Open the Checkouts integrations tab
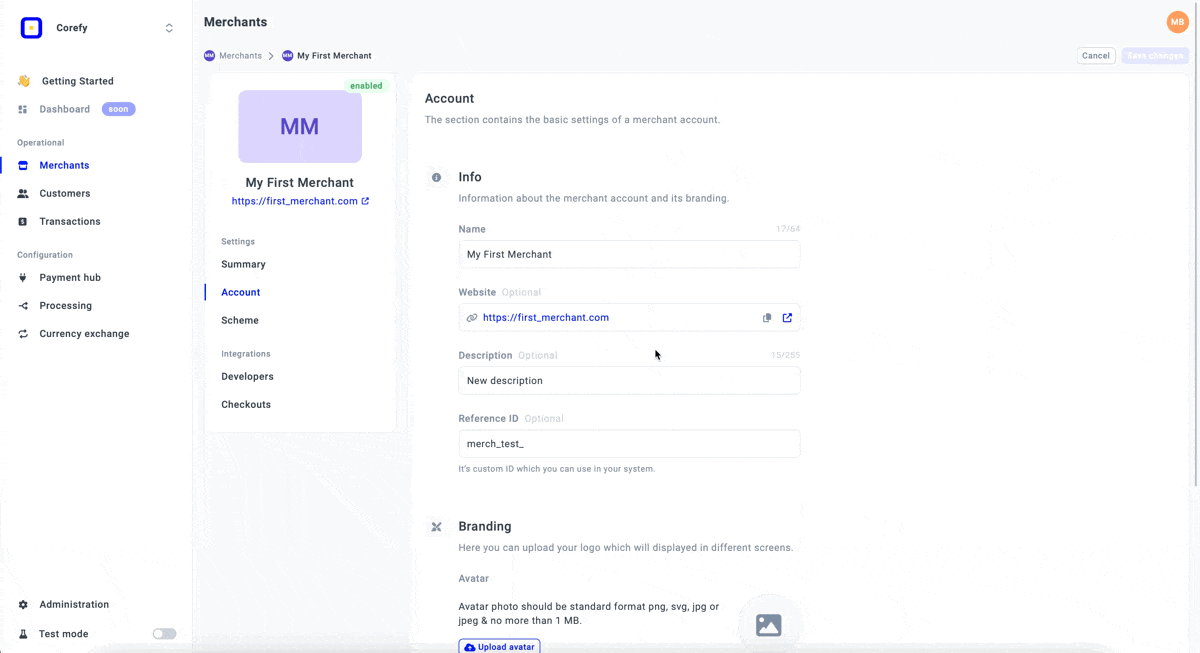The width and height of the screenshot is (1200, 653). [x=246, y=404]
